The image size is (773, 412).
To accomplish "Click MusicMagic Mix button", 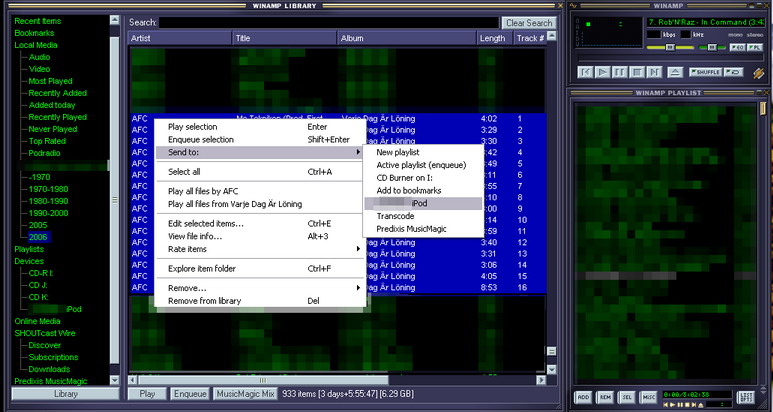I will [245, 394].
